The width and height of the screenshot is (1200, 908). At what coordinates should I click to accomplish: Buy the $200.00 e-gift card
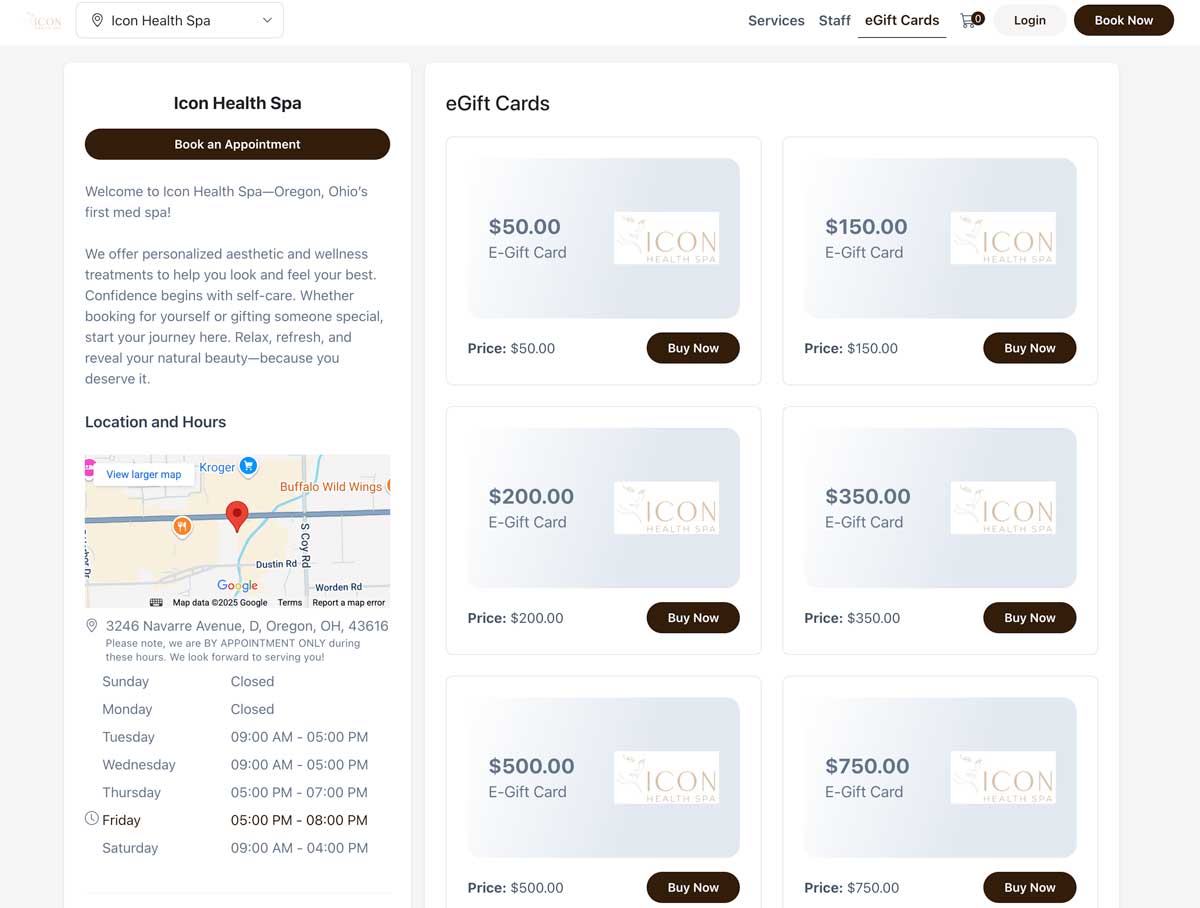click(x=693, y=618)
